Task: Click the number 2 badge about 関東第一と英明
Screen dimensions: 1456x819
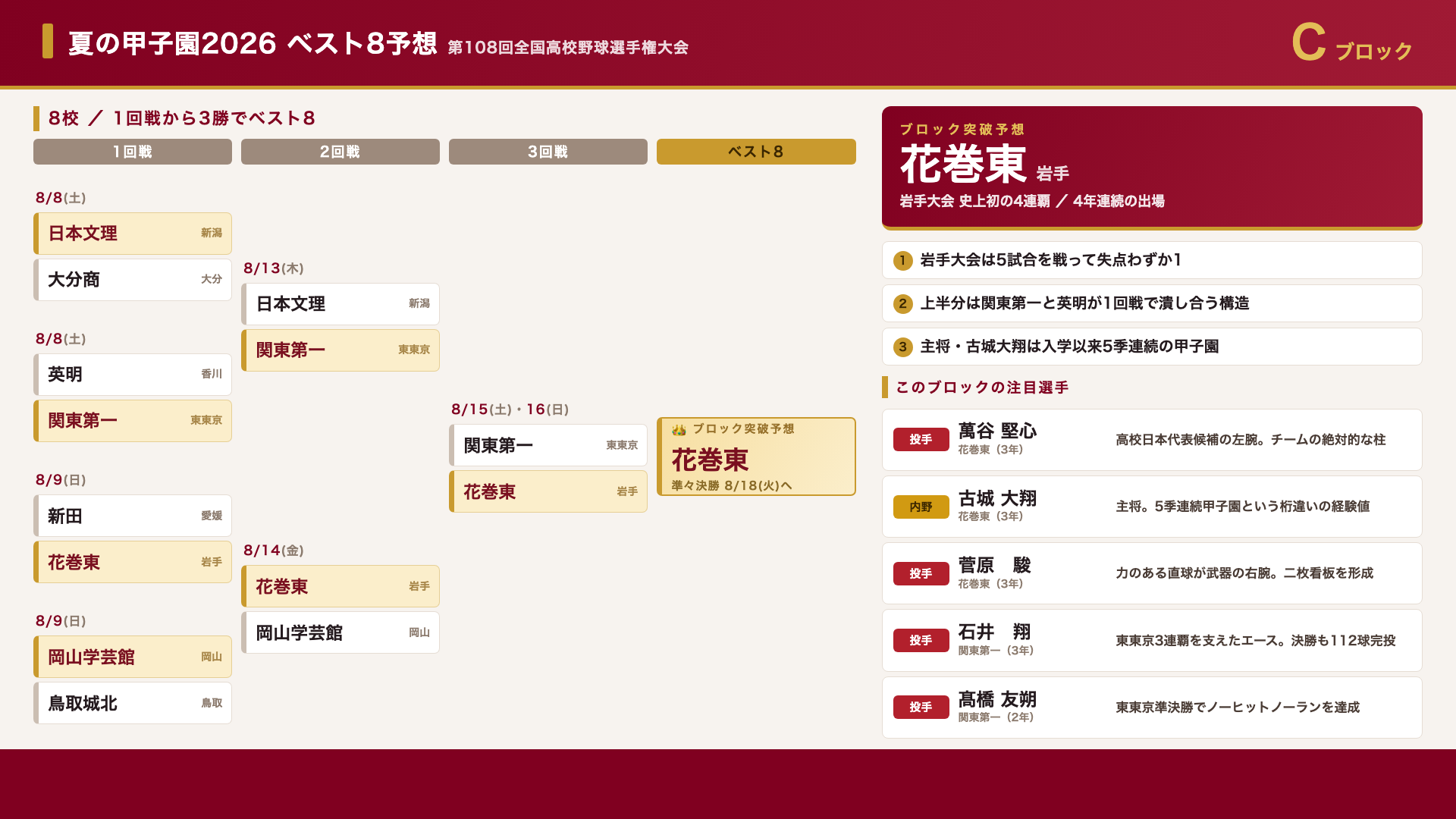Action: 902,304
